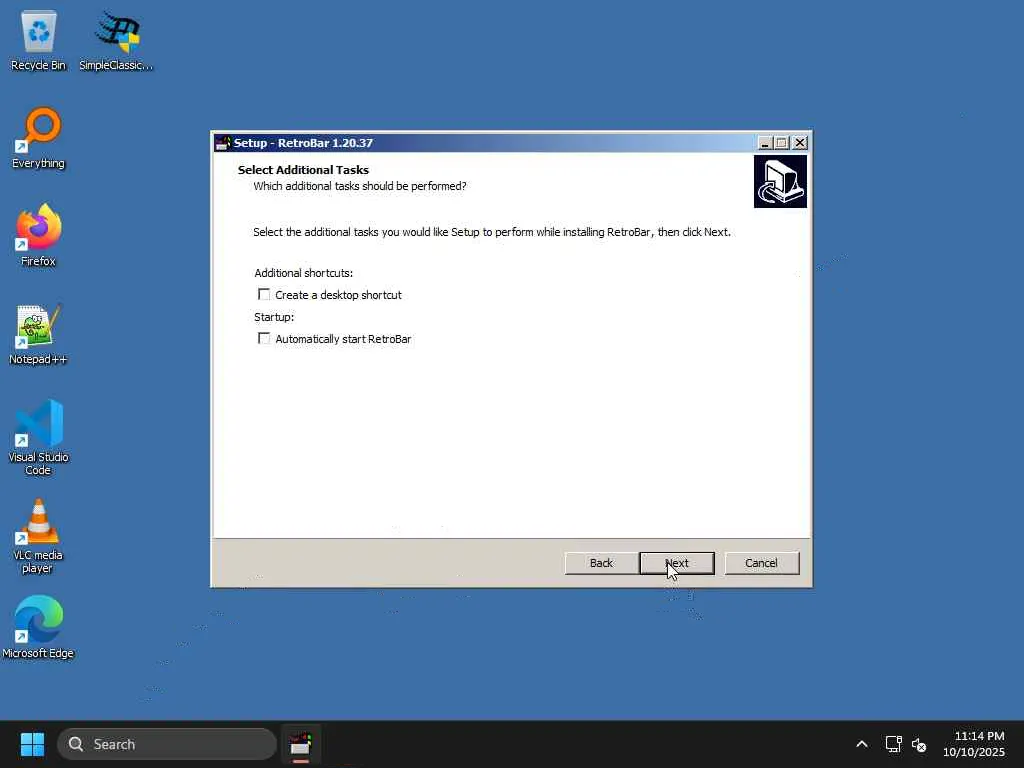Click the RetroBar setup icon in title bar

pyautogui.click(x=223, y=143)
